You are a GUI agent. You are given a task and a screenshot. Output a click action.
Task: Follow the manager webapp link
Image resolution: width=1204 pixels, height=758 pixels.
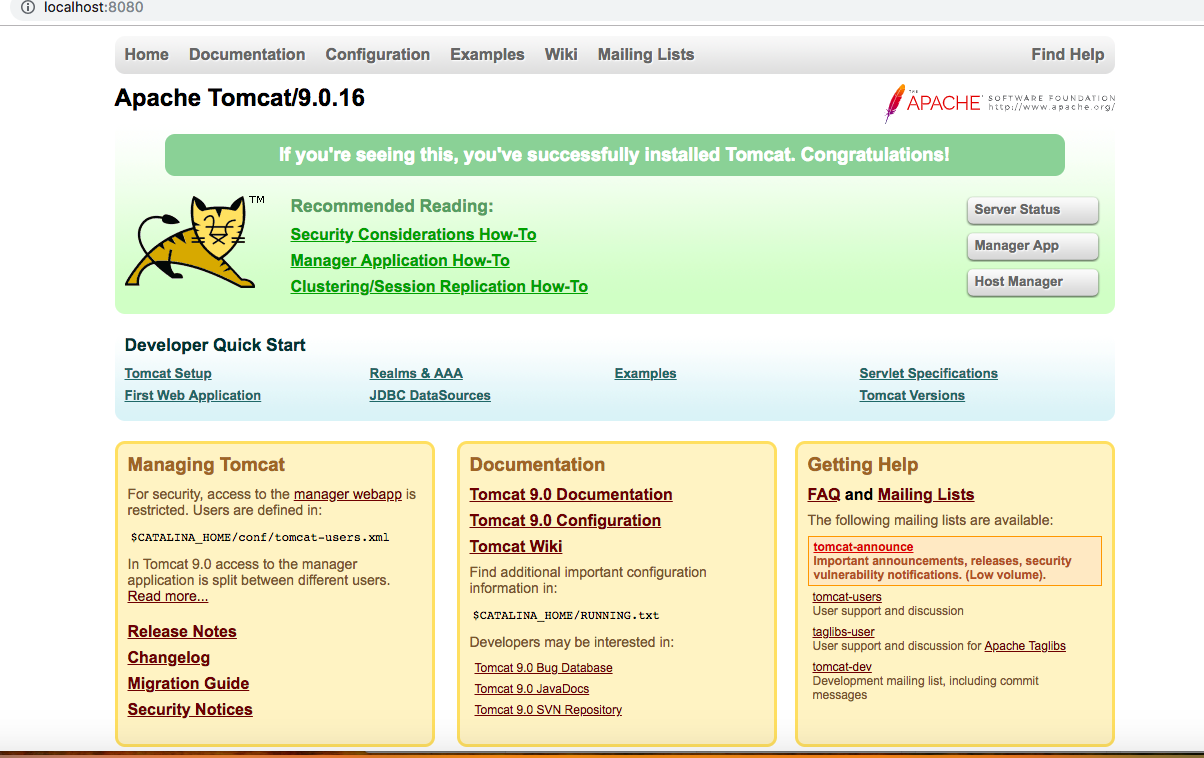click(348, 495)
